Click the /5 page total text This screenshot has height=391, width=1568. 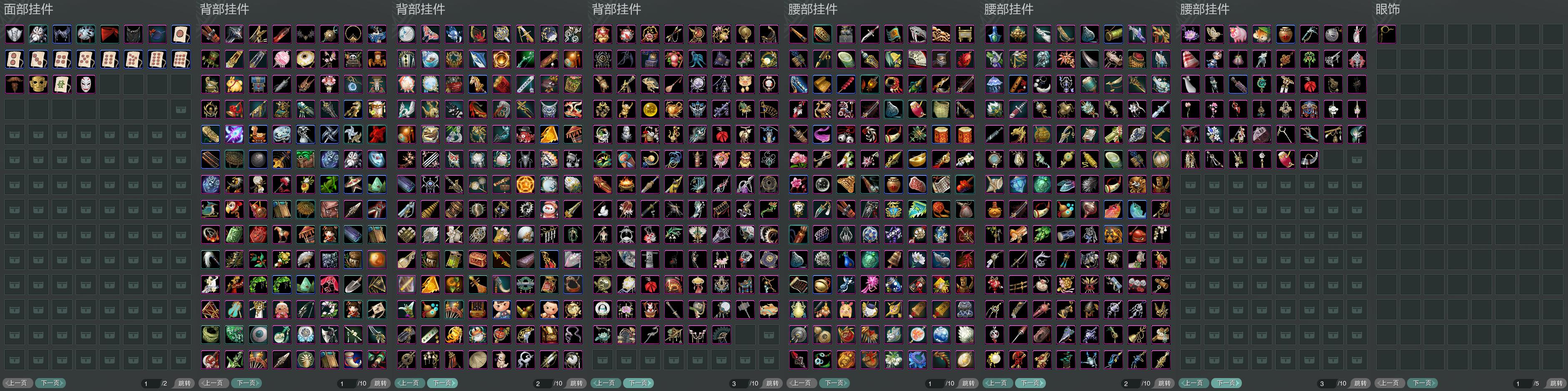coord(1536,383)
